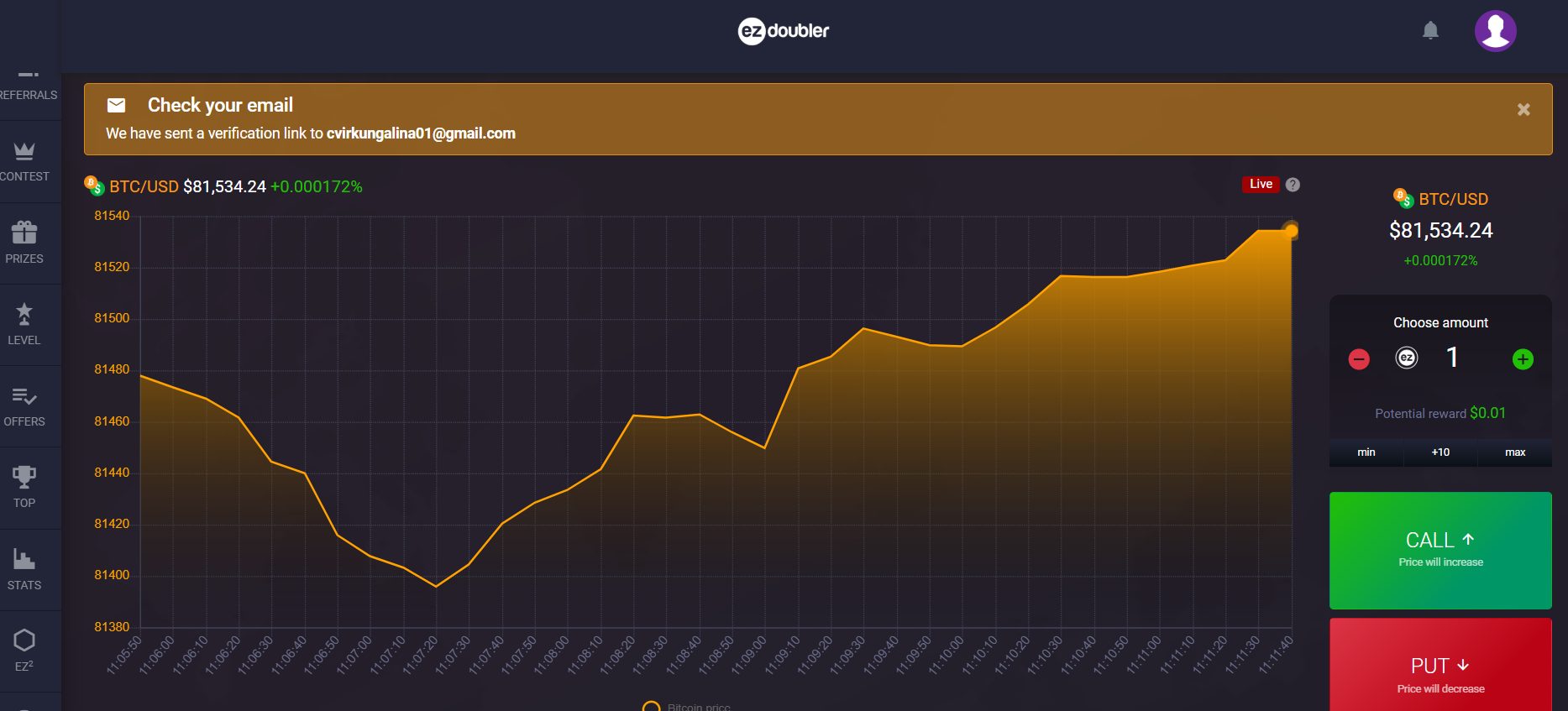Increase bet amount with green plus
This screenshot has height=711, width=1568.
point(1523,359)
